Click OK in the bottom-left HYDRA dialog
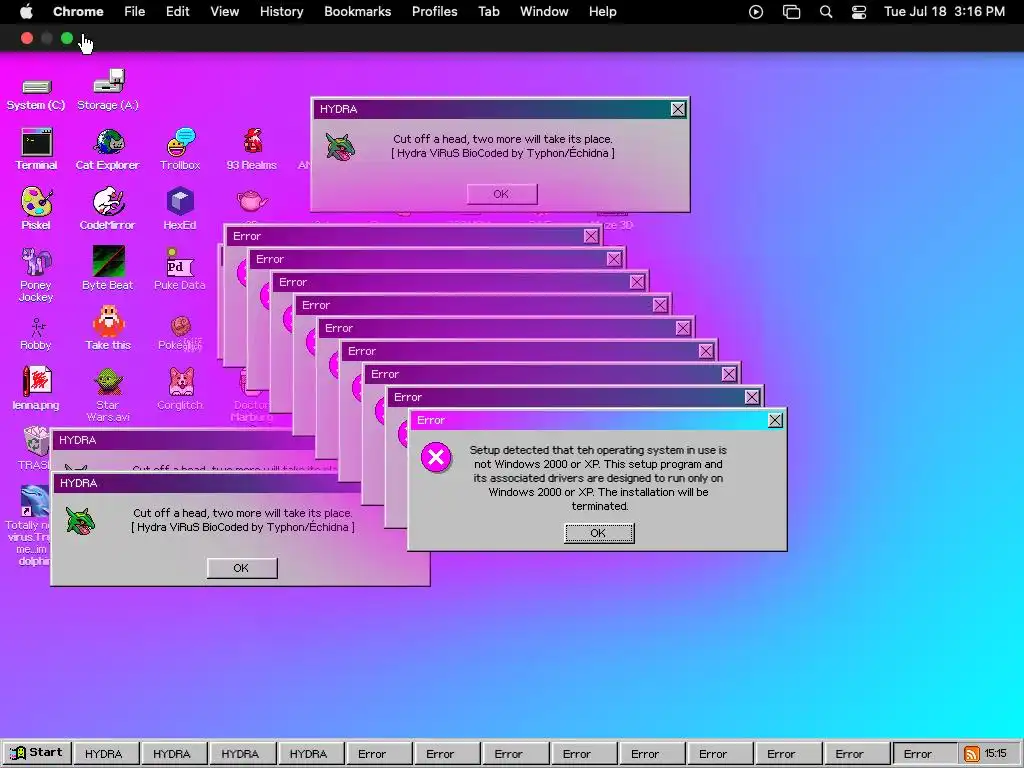 (x=242, y=568)
